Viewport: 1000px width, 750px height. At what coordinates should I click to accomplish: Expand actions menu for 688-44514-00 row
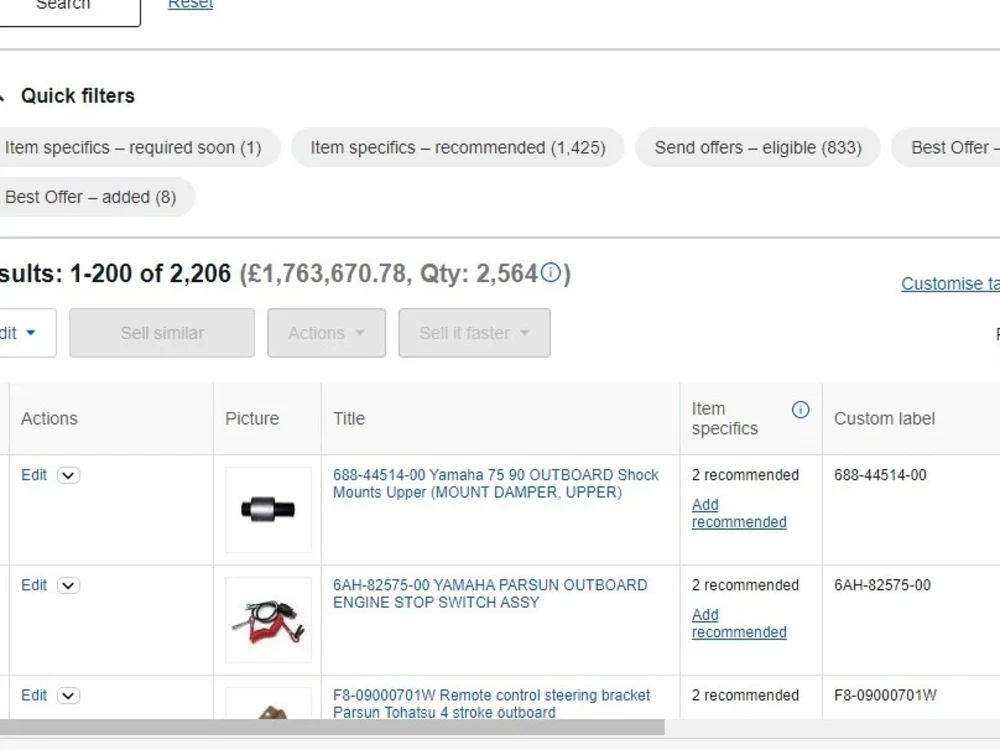tap(68, 476)
